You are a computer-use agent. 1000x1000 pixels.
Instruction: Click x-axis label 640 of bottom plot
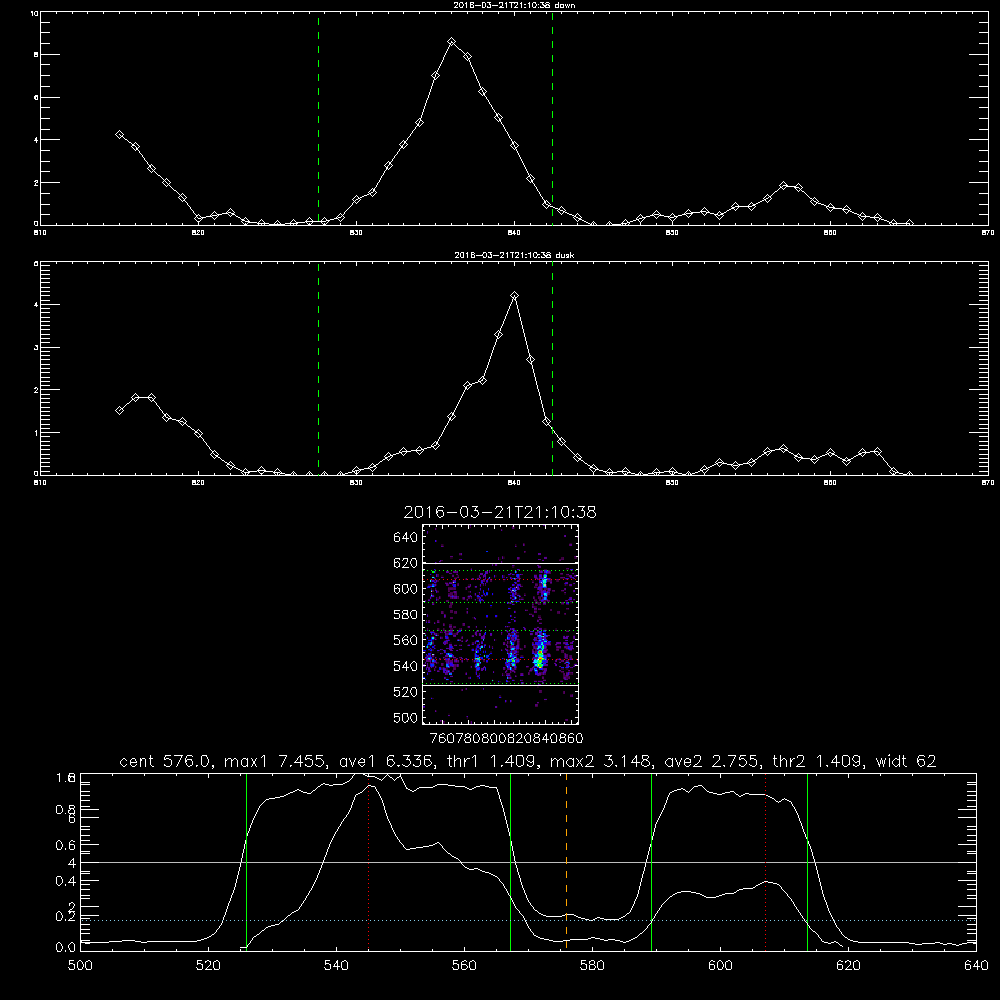976,966
